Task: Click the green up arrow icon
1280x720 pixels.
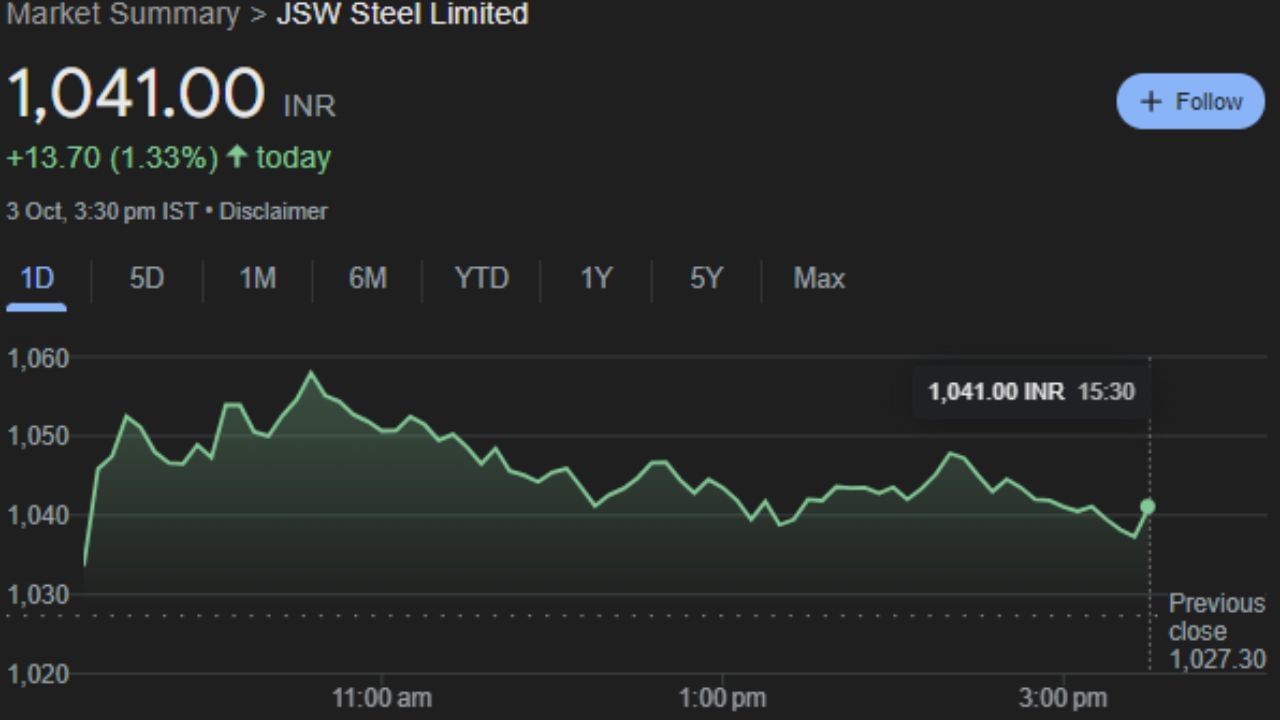Action: [237, 157]
